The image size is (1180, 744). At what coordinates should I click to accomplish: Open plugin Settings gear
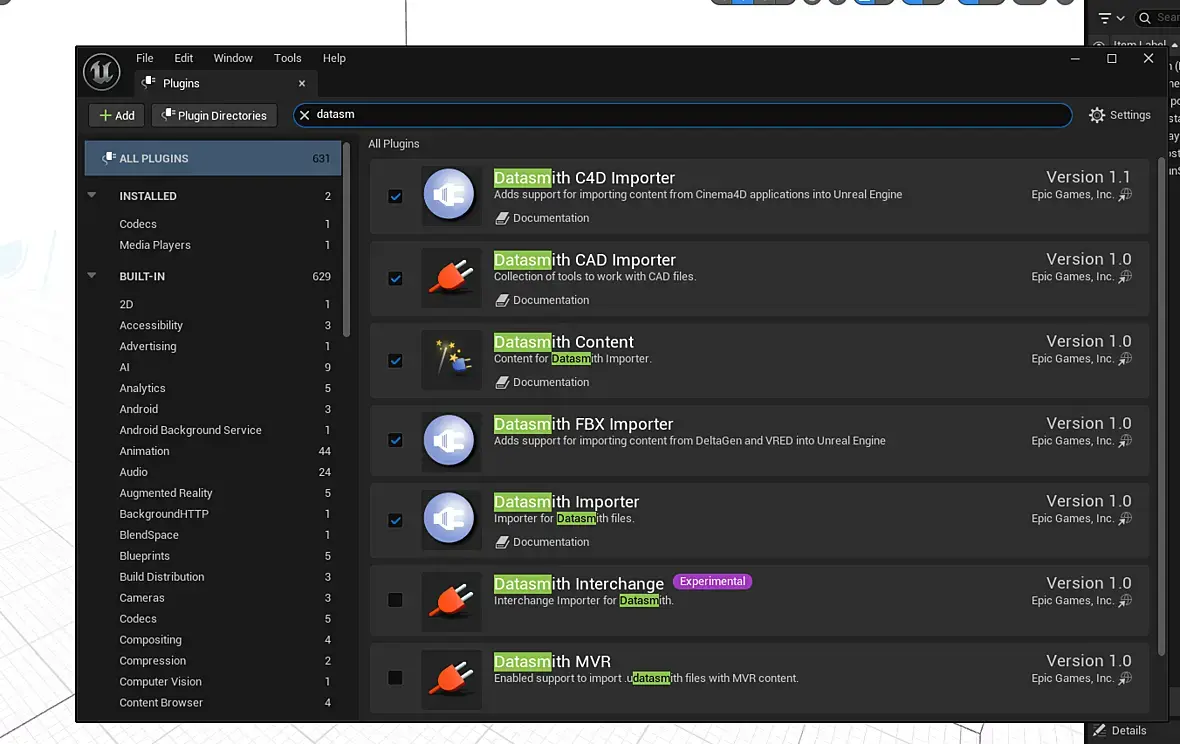point(1097,115)
